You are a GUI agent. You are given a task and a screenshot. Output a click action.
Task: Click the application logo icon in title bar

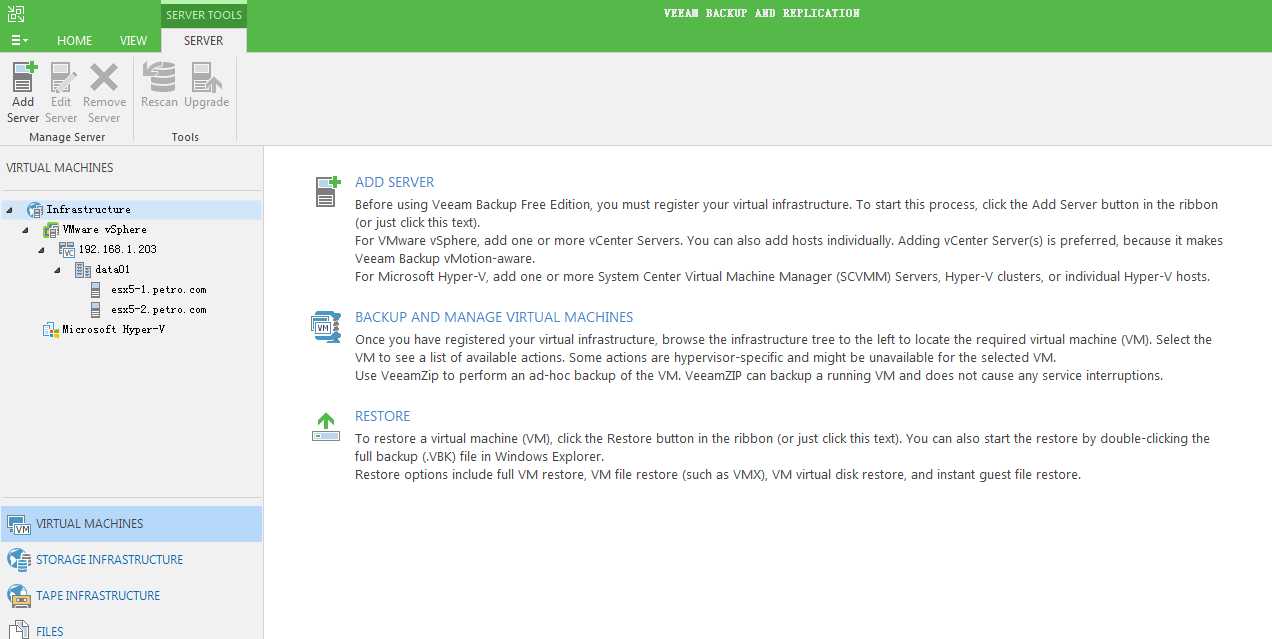[x=16, y=14]
